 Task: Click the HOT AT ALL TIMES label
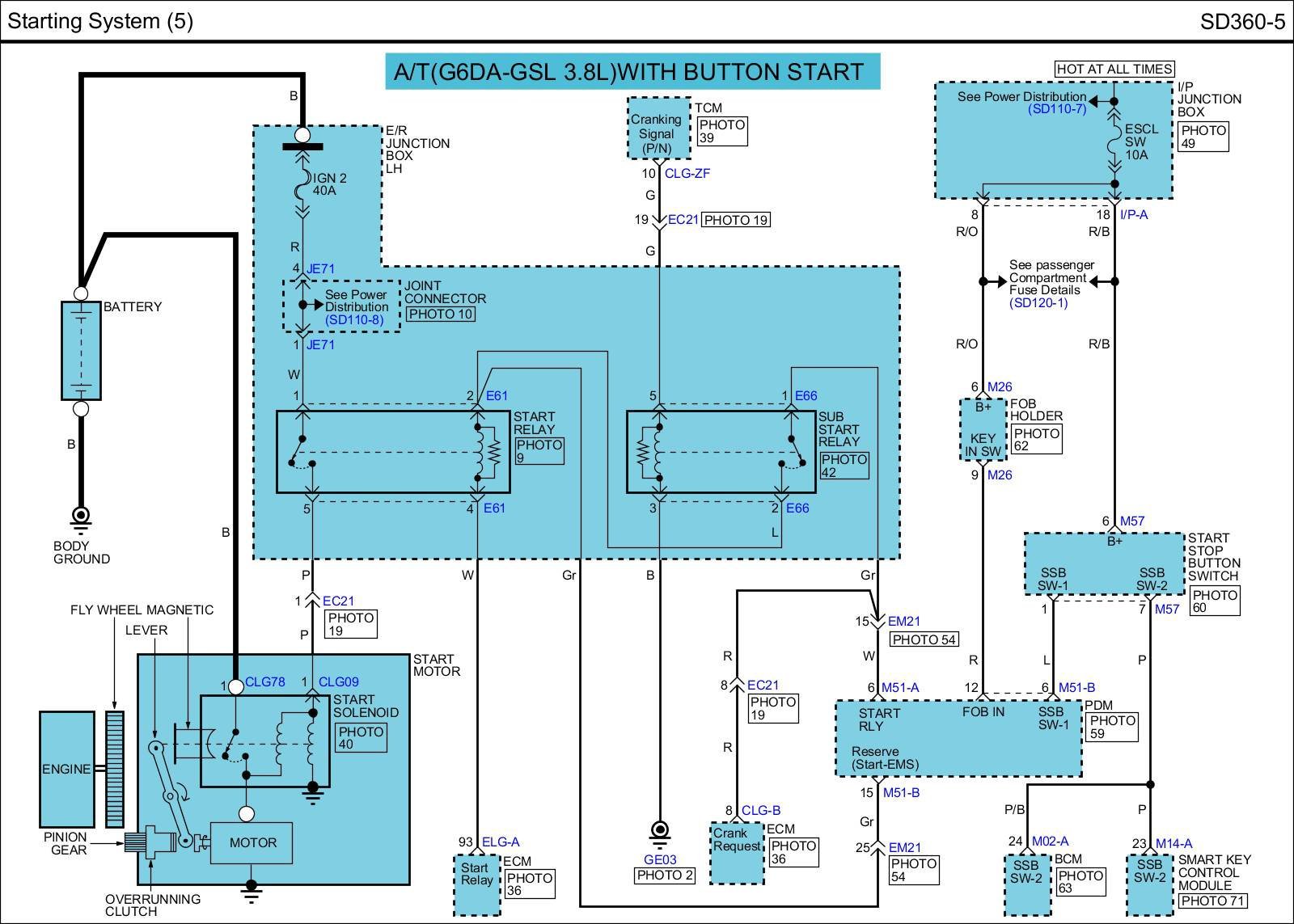click(x=1114, y=70)
